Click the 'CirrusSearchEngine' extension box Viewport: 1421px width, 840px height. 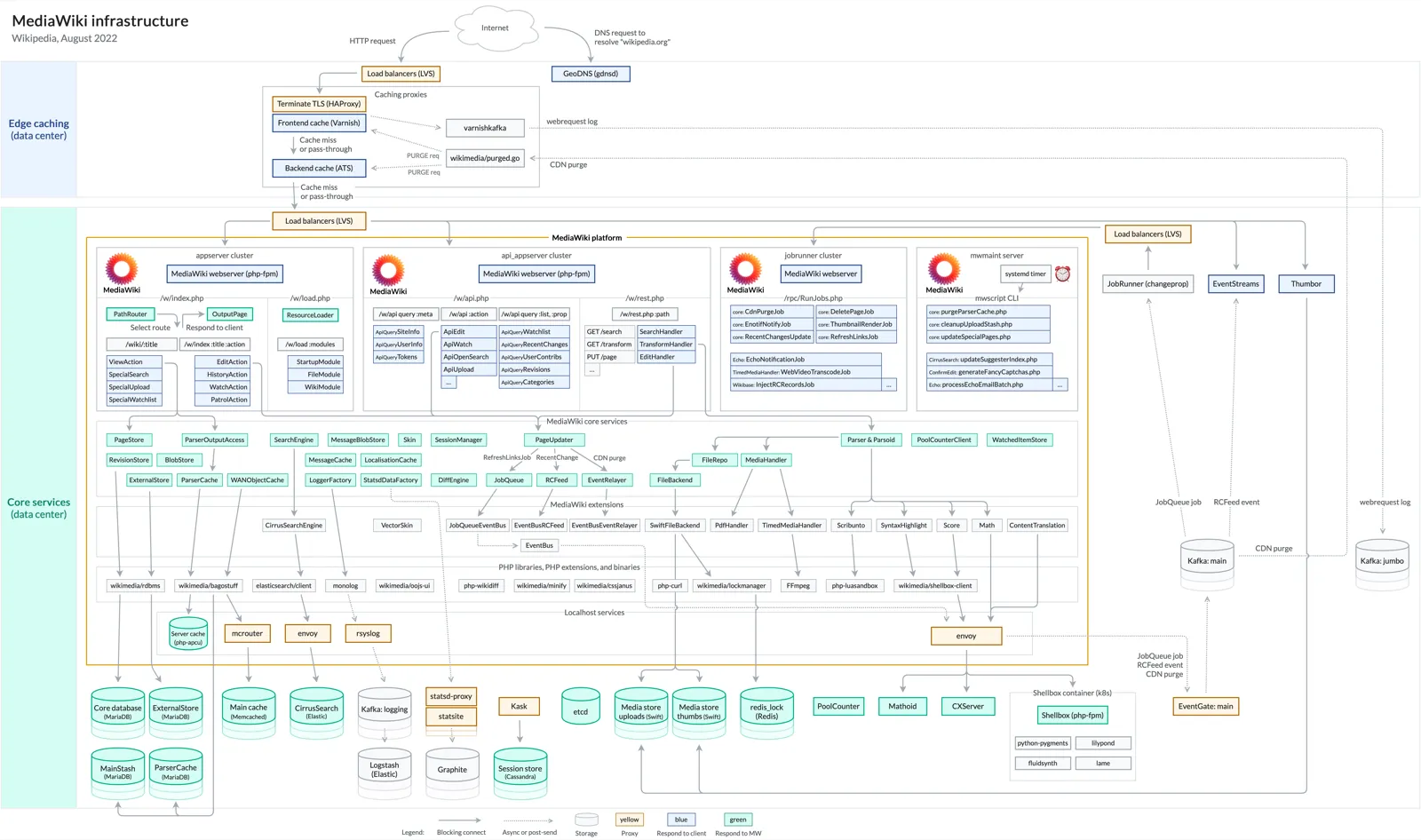pos(294,526)
